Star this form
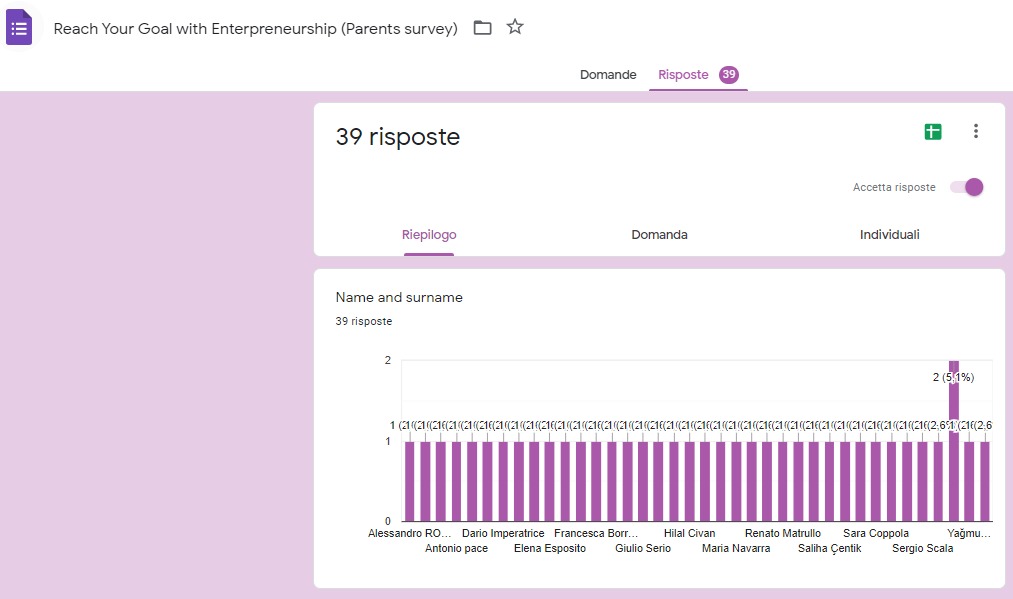This screenshot has height=599, width=1013. [x=515, y=28]
